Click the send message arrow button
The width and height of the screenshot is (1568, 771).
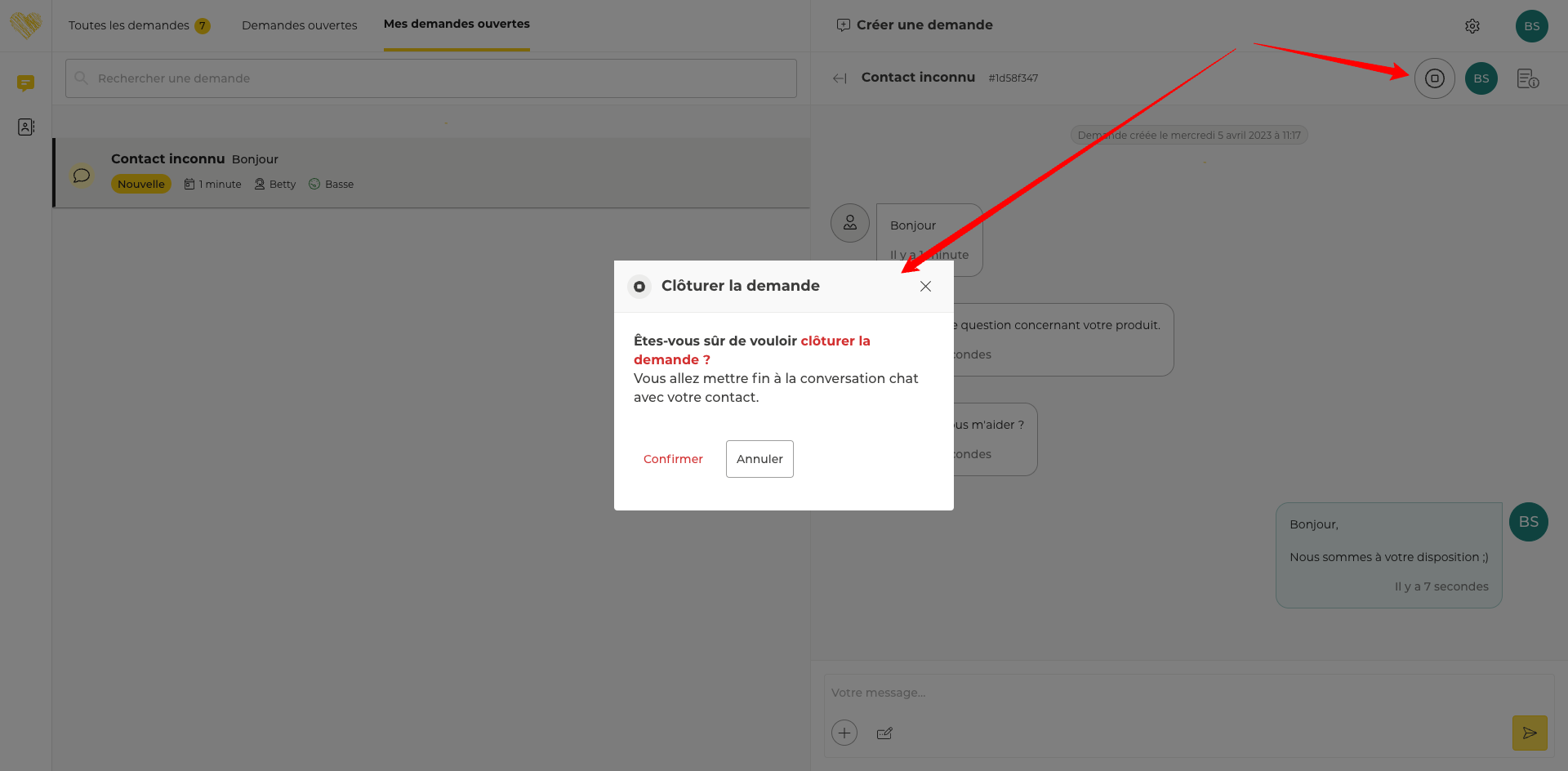(x=1530, y=733)
